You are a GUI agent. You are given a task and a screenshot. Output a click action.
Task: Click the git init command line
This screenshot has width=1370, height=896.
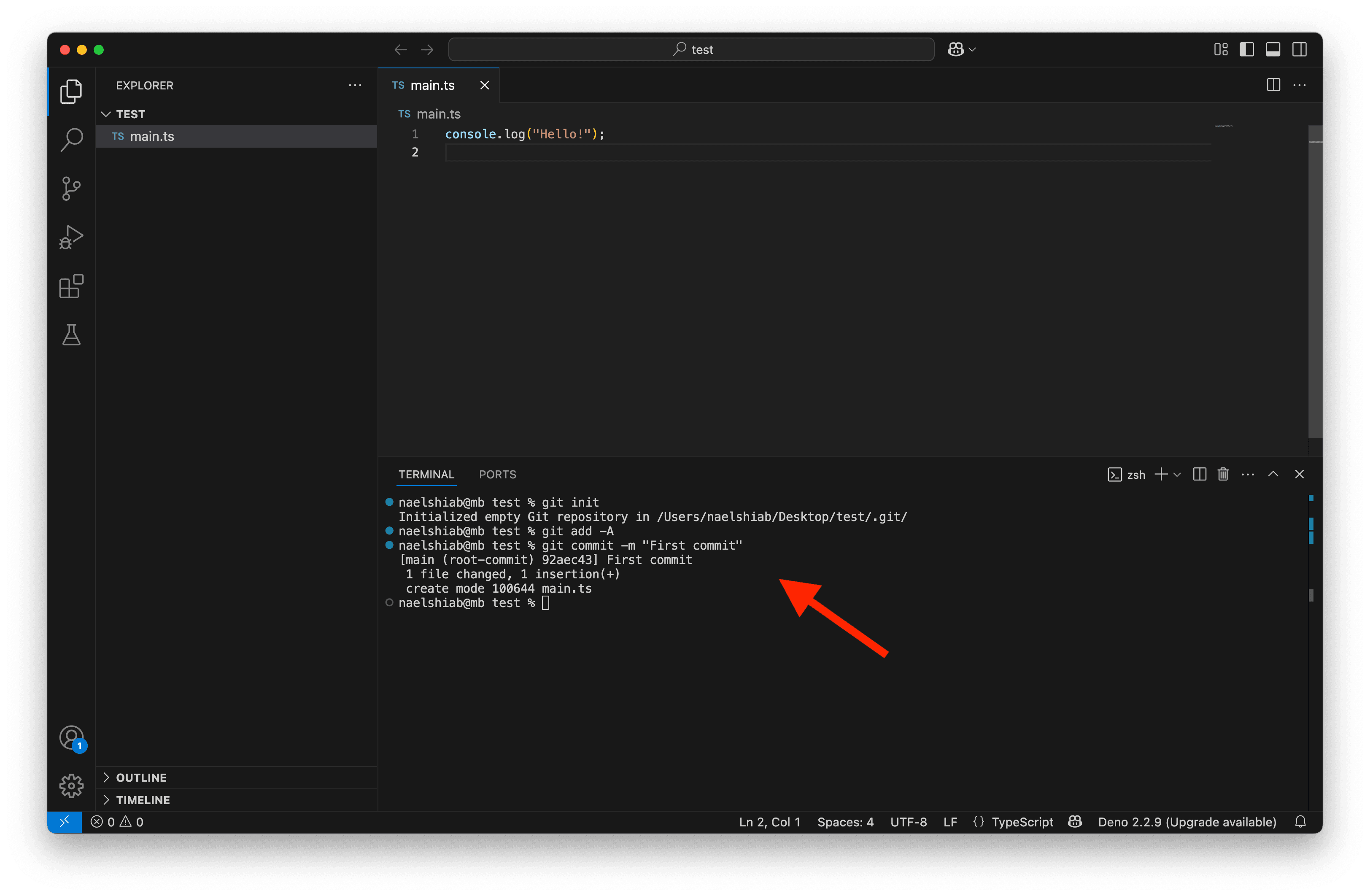pos(499,502)
